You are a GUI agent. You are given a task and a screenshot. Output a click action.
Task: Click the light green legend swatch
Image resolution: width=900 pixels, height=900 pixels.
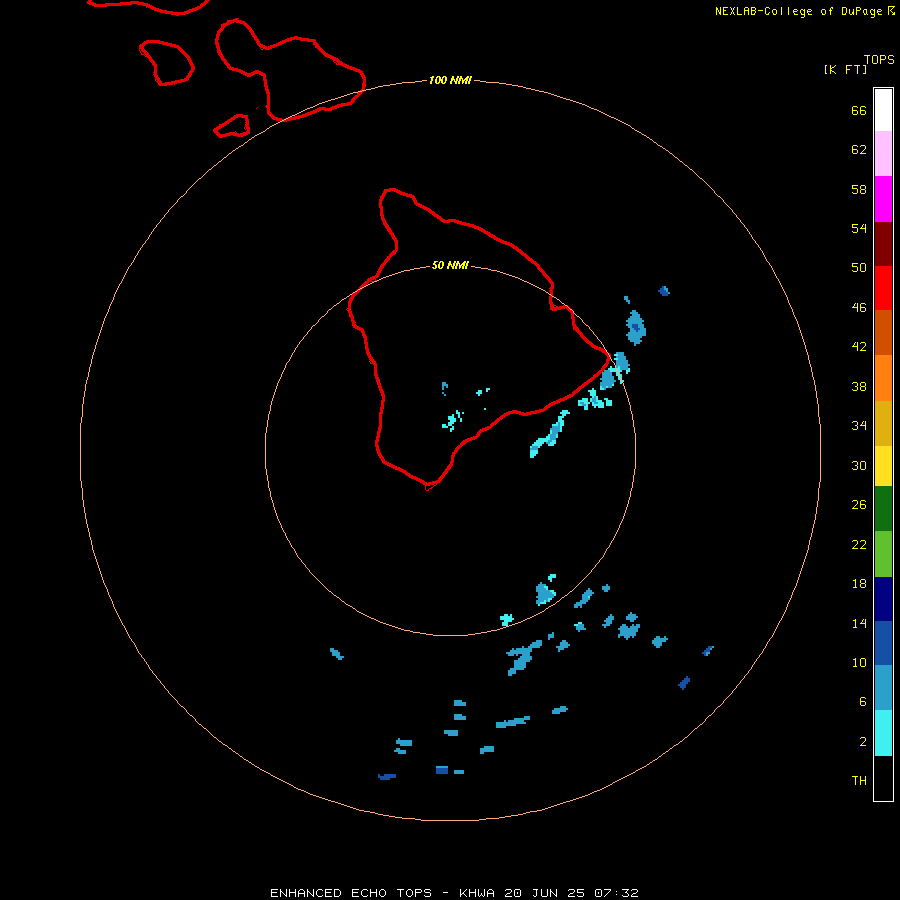click(883, 554)
